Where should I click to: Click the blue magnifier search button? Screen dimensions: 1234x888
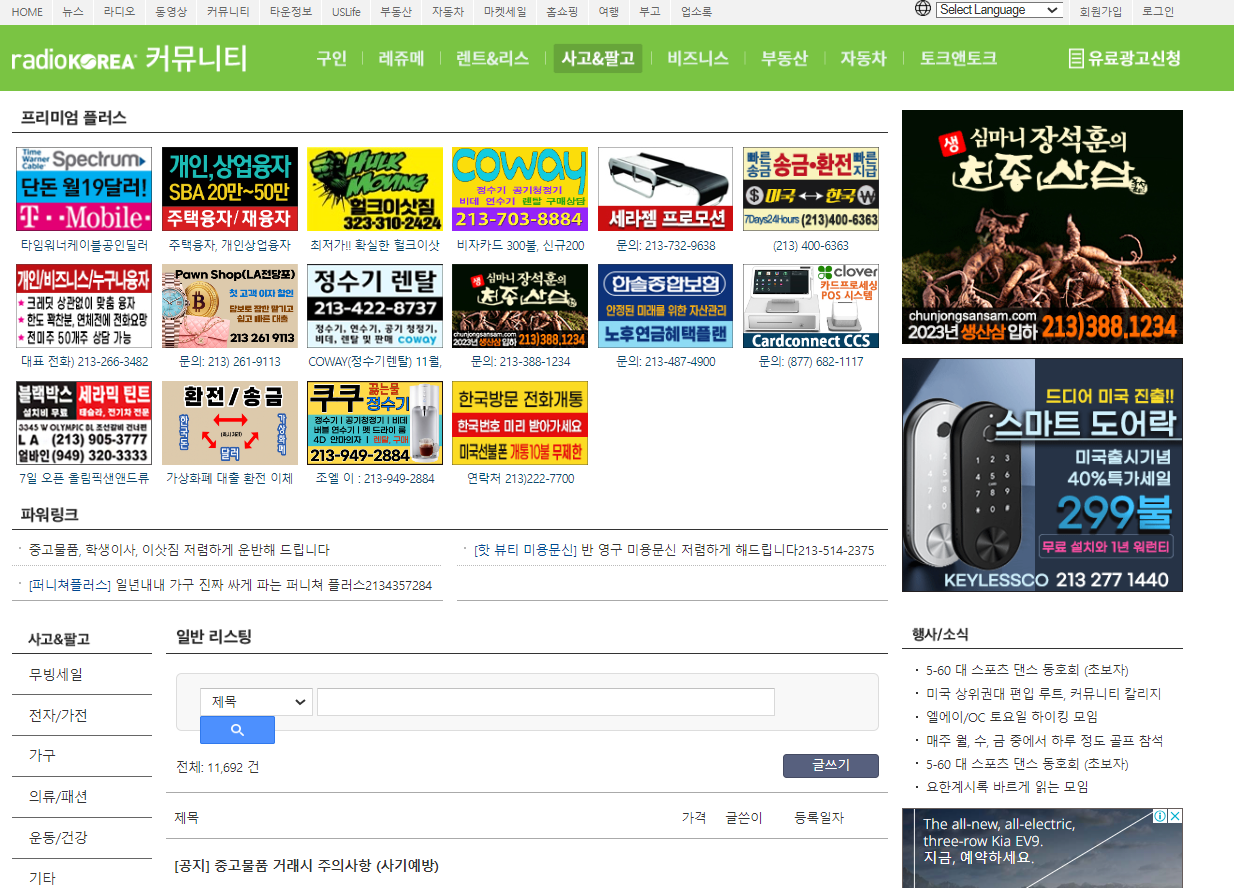click(x=237, y=730)
